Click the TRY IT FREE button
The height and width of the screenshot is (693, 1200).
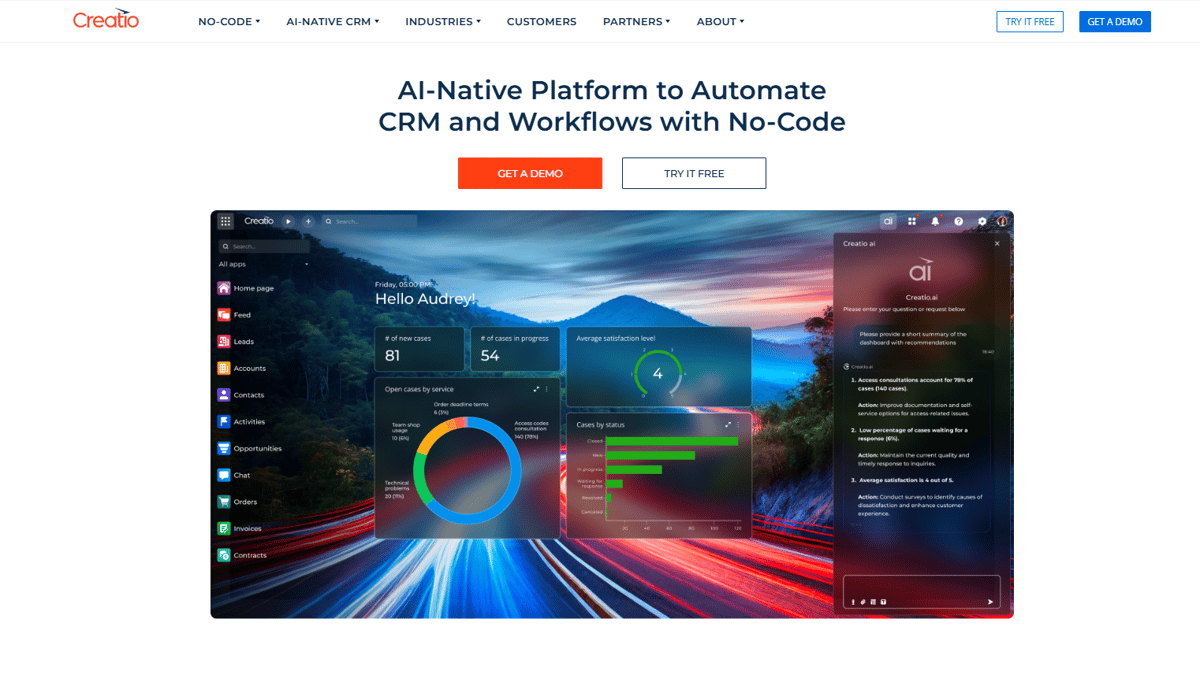click(693, 173)
